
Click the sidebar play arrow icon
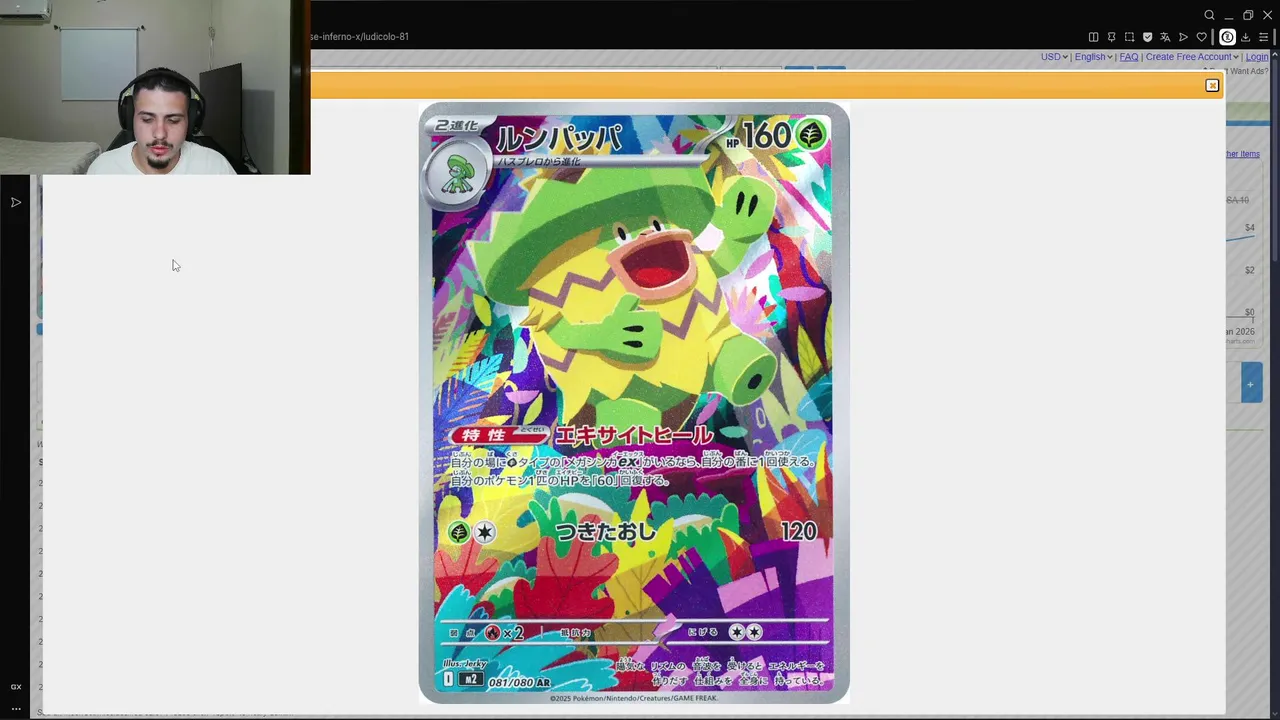tap(16, 202)
